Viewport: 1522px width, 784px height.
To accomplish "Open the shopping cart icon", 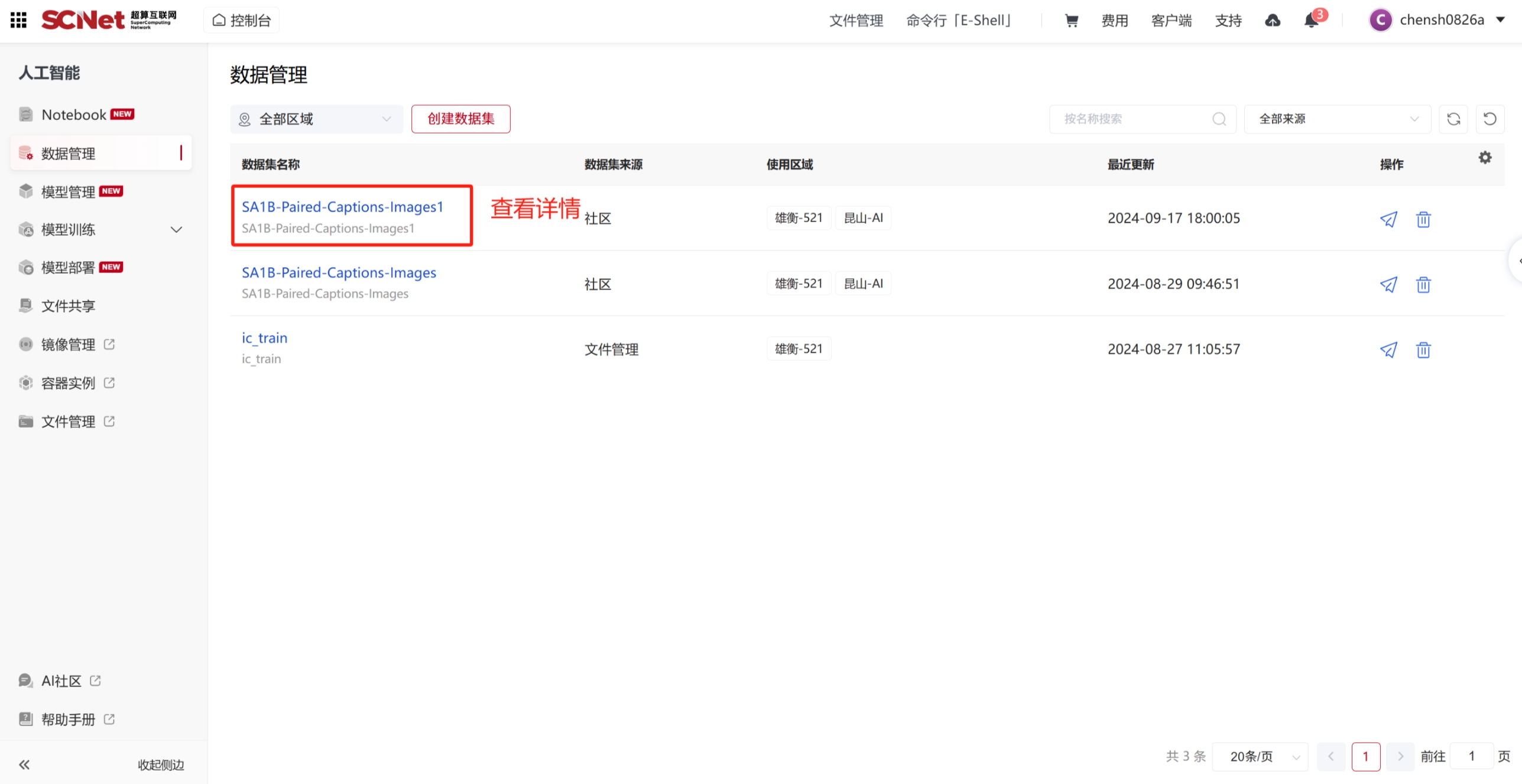I will [x=1071, y=21].
